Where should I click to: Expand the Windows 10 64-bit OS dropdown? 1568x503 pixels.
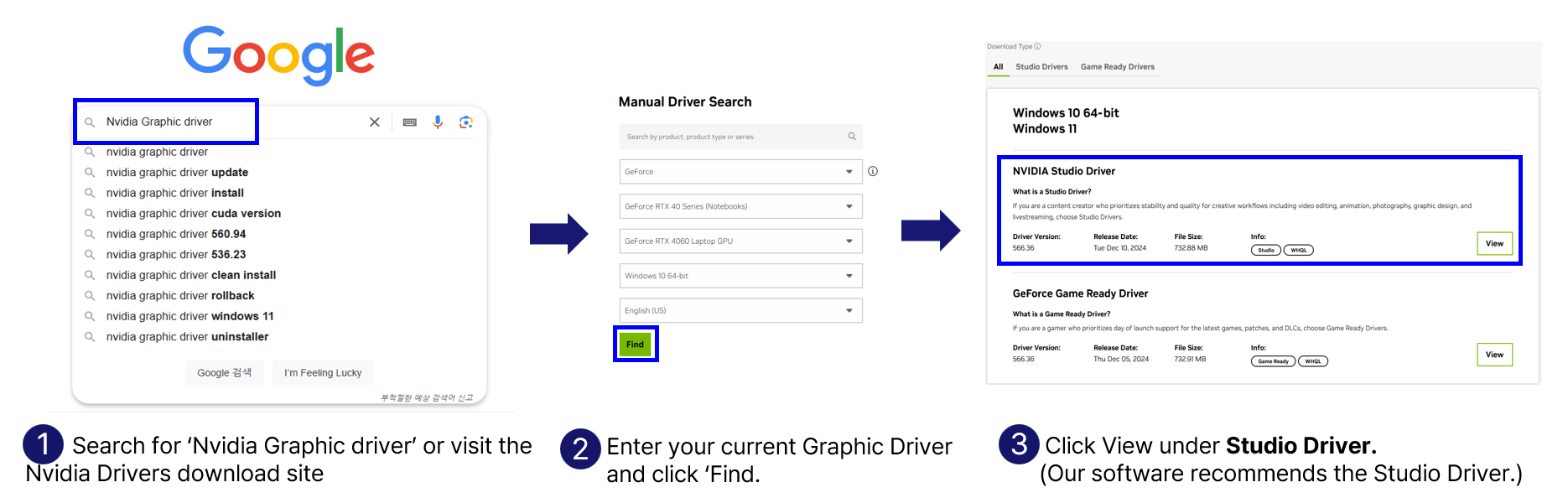[x=740, y=276]
